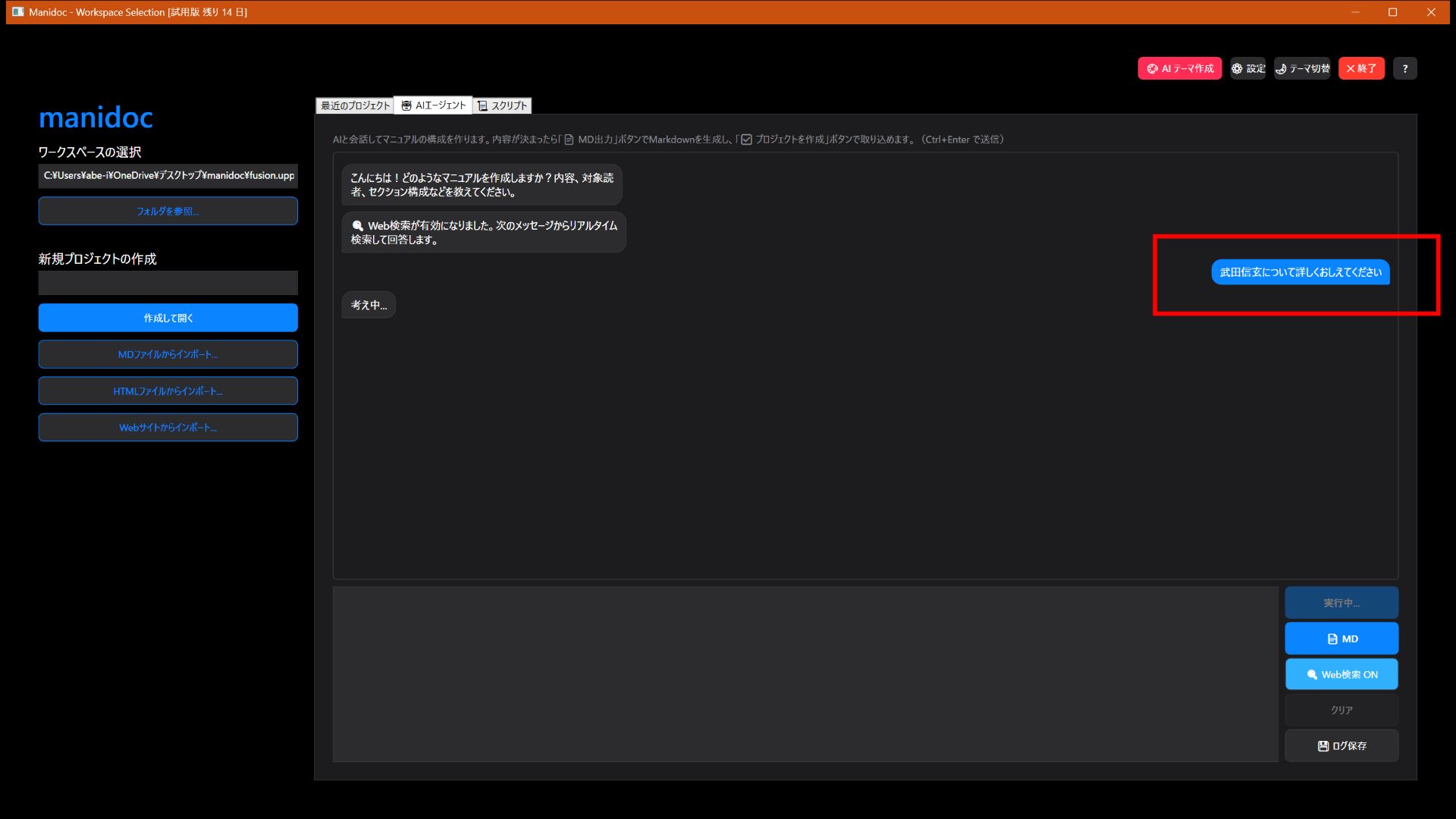Click the AI theme creation button
Image resolution: width=1456 pixels, height=819 pixels.
click(x=1179, y=68)
